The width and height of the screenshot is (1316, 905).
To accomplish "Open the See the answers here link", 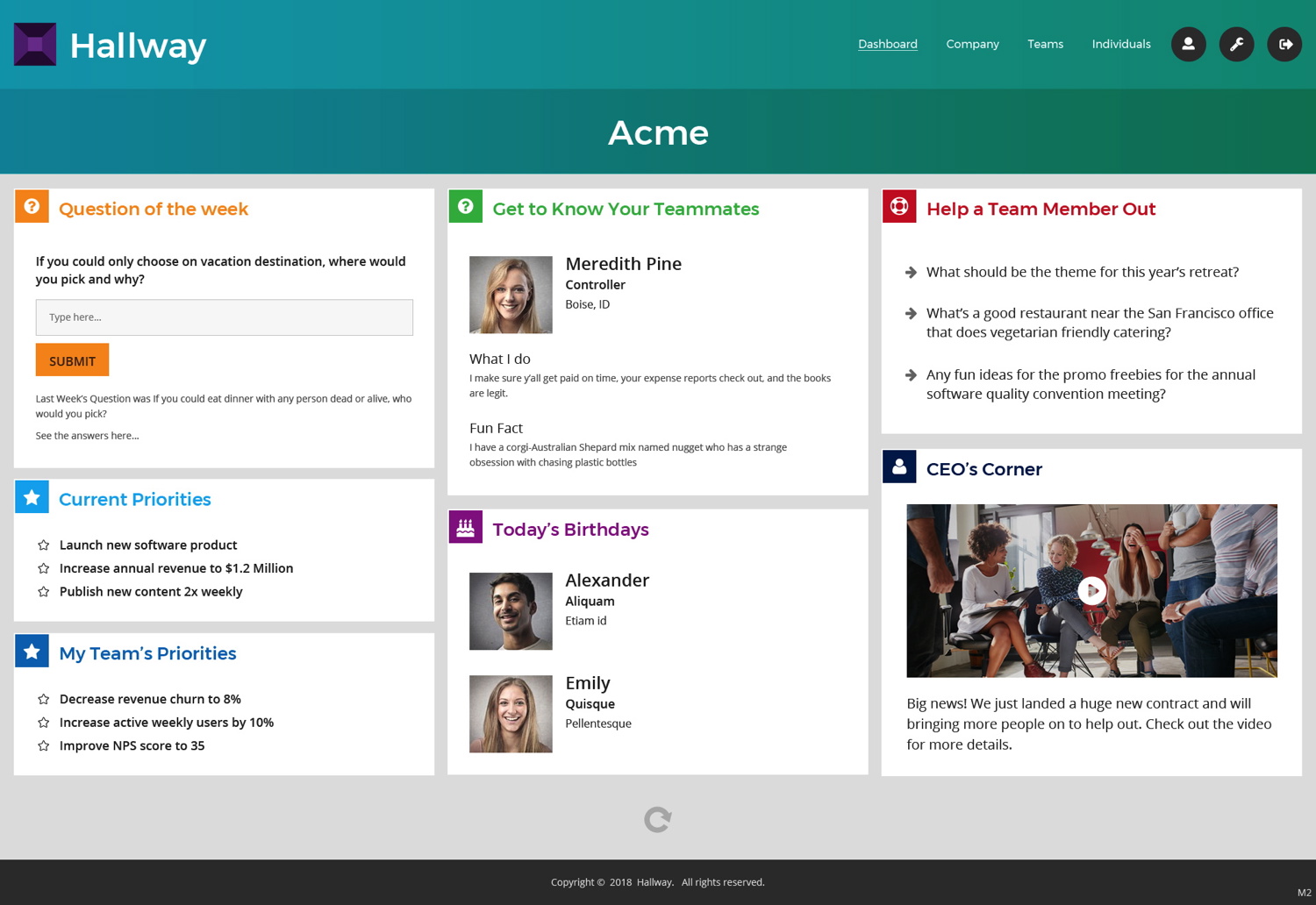I will coord(87,436).
